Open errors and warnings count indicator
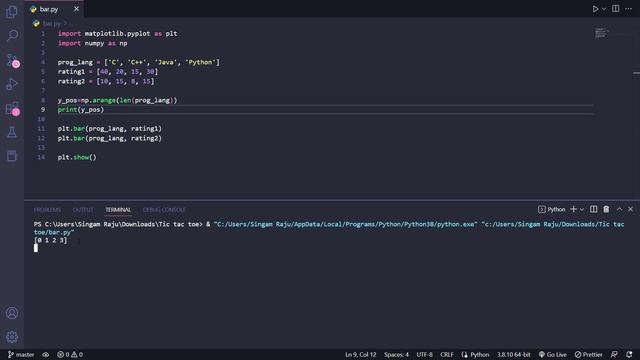 coord(70,355)
